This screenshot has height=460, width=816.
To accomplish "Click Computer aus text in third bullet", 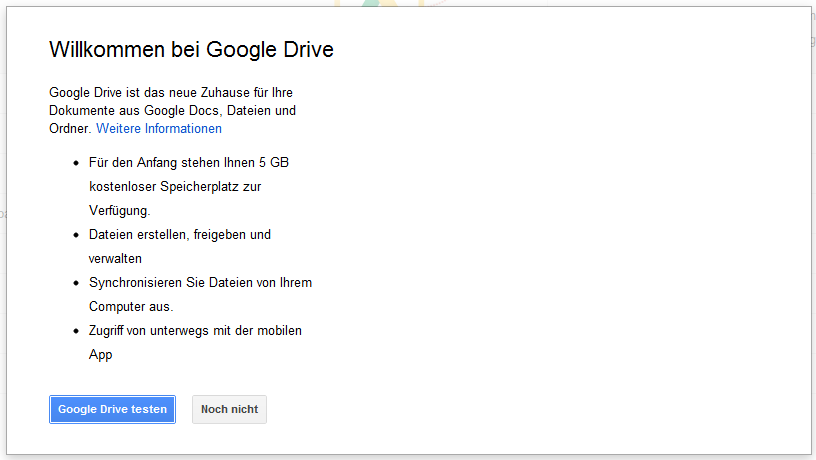I will (131, 306).
